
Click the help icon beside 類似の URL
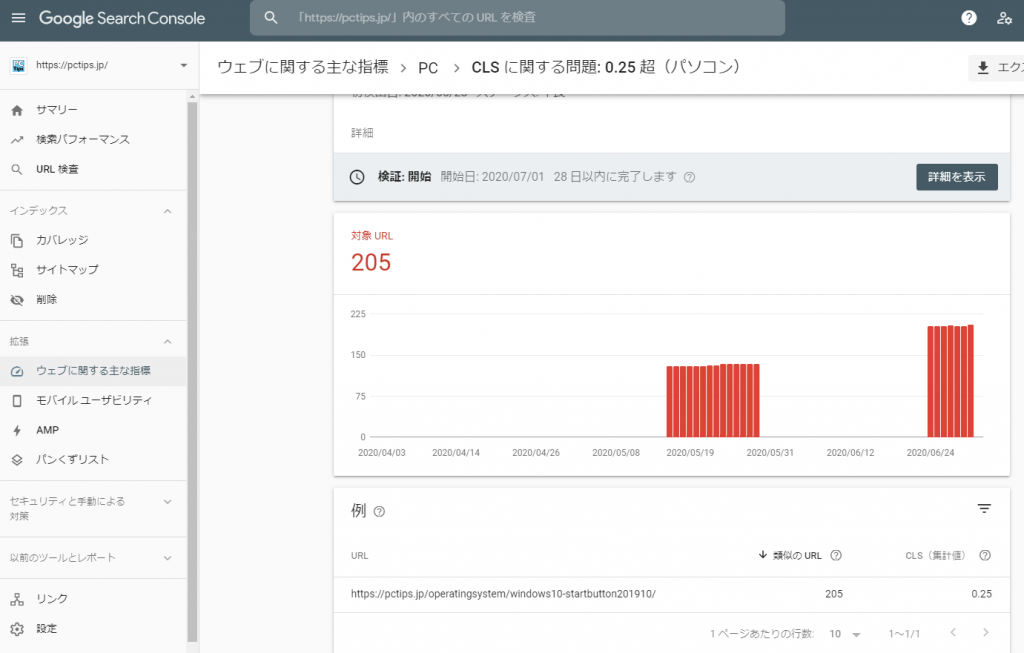coord(836,555)
